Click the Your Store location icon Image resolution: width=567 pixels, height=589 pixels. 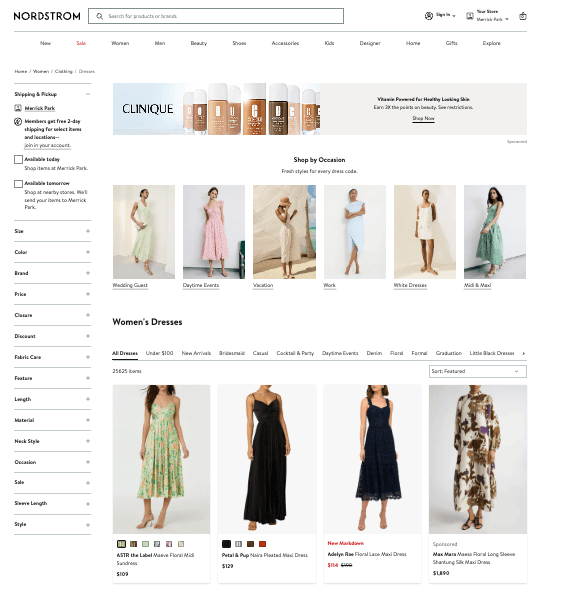470,16
